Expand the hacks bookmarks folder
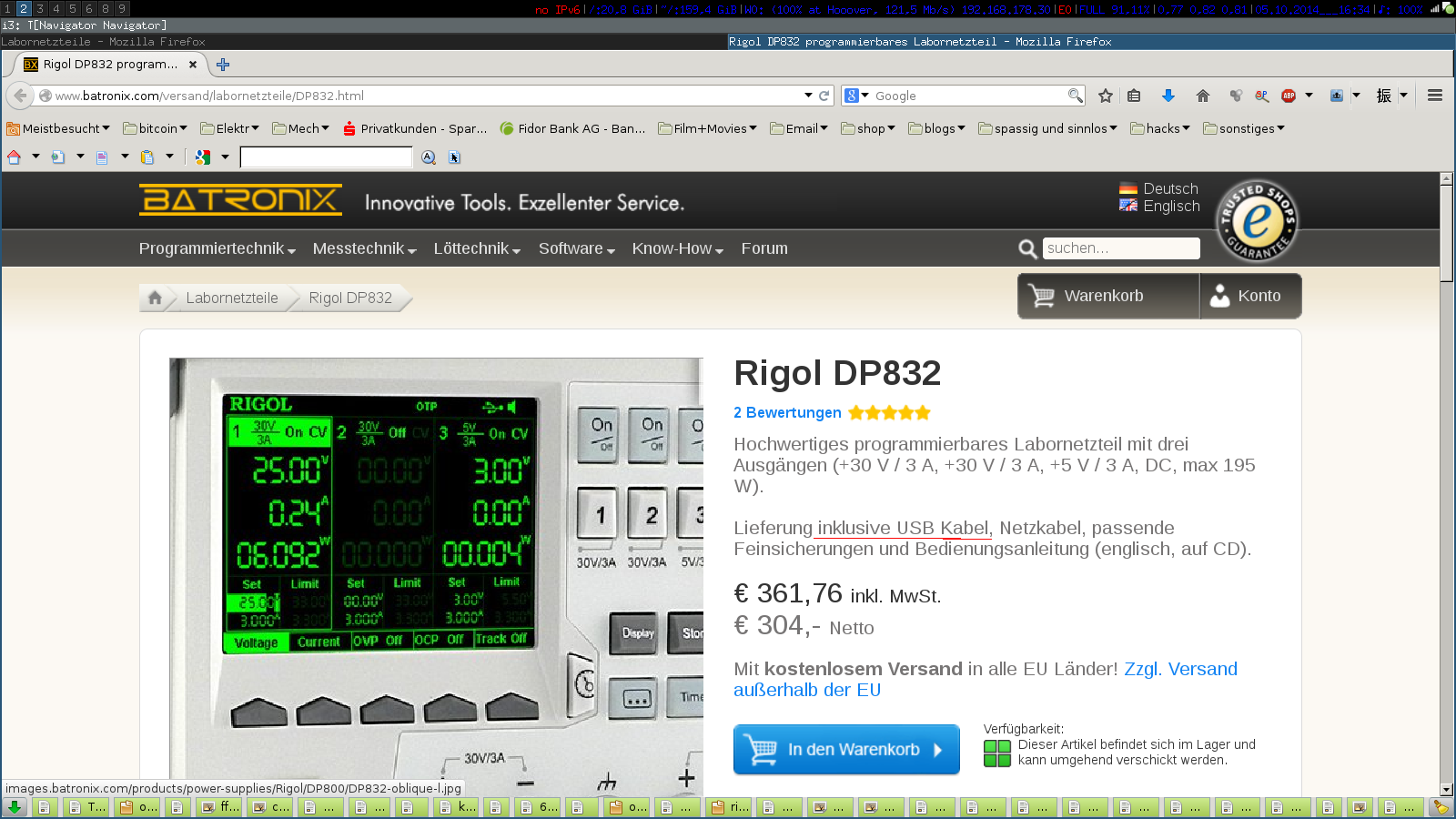 [x=1160, y=129]
